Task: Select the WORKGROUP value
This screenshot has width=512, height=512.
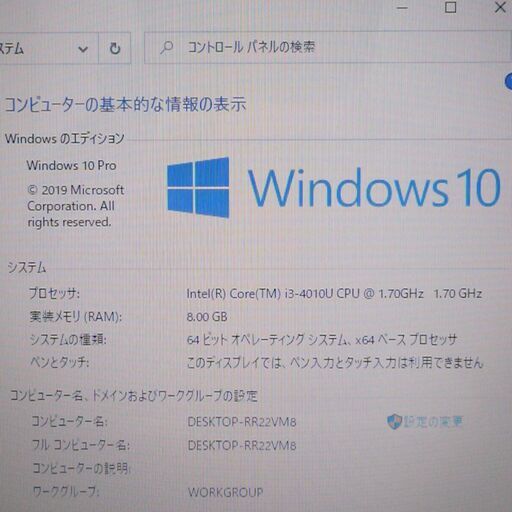Action: 226,492
